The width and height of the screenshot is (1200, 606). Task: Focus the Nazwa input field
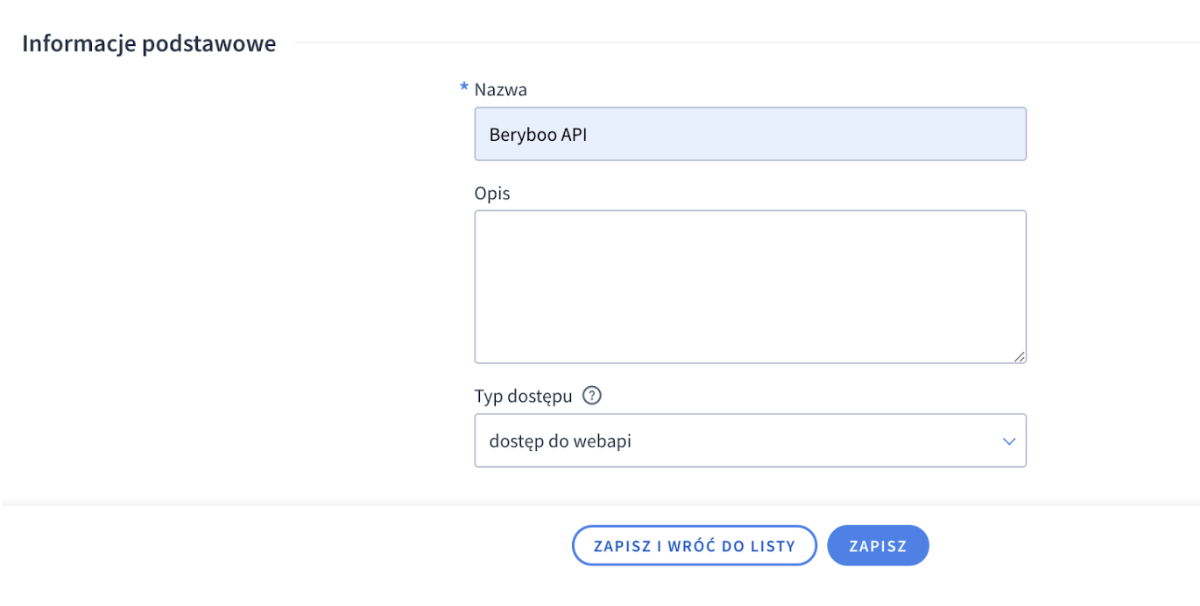pyautogui.click(x=749, y=134)
